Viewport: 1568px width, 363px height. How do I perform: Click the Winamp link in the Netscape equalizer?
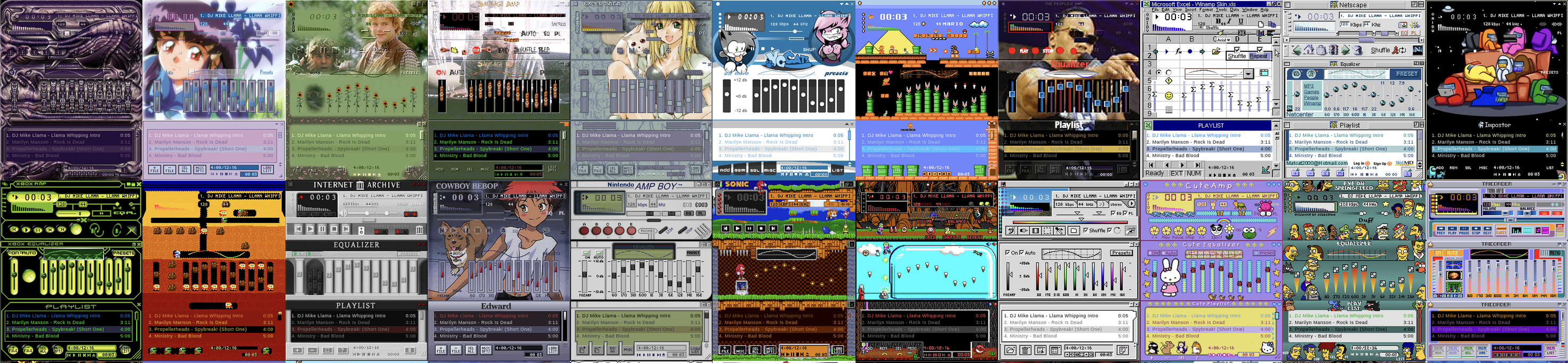[x=1313, y=103]
